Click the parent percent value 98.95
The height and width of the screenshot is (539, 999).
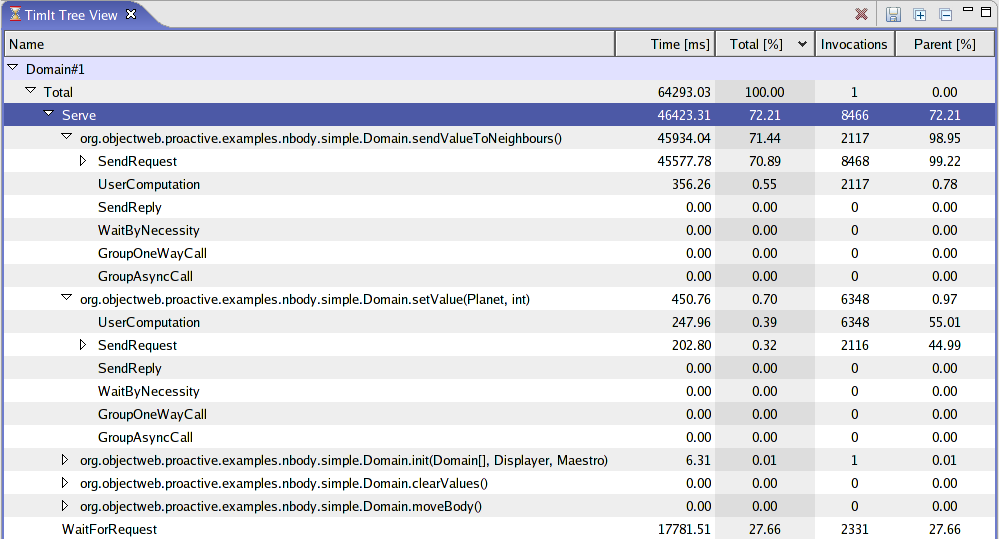(x=944, y=138)
